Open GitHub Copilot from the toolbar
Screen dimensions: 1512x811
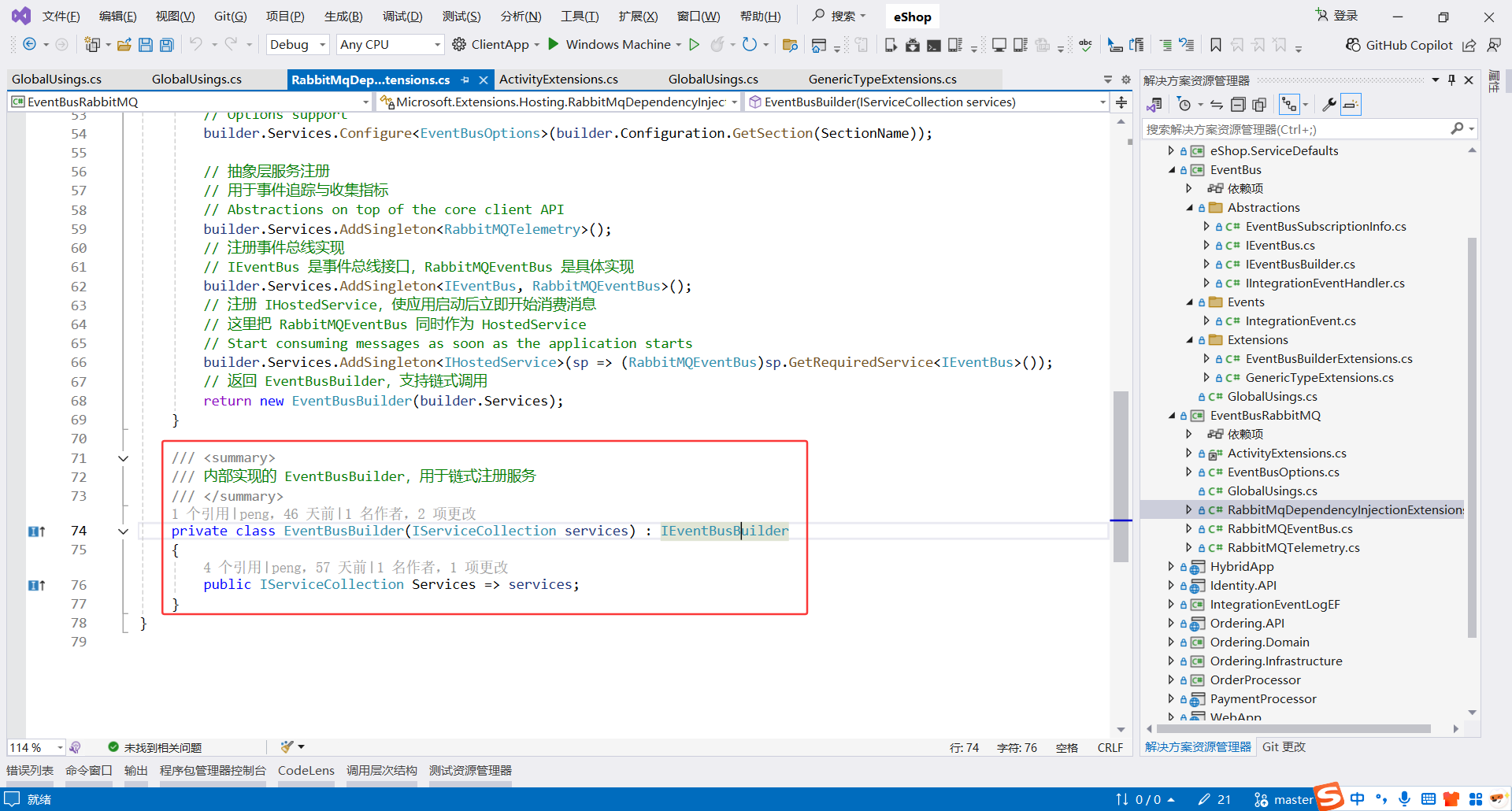click(x=1399, y=45)
